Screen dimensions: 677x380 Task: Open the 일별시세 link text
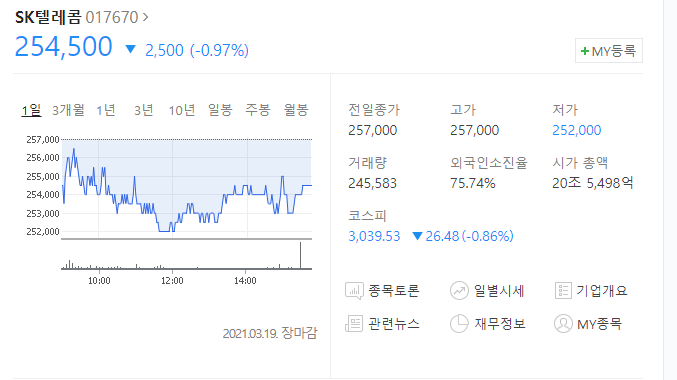coord(499,291)
